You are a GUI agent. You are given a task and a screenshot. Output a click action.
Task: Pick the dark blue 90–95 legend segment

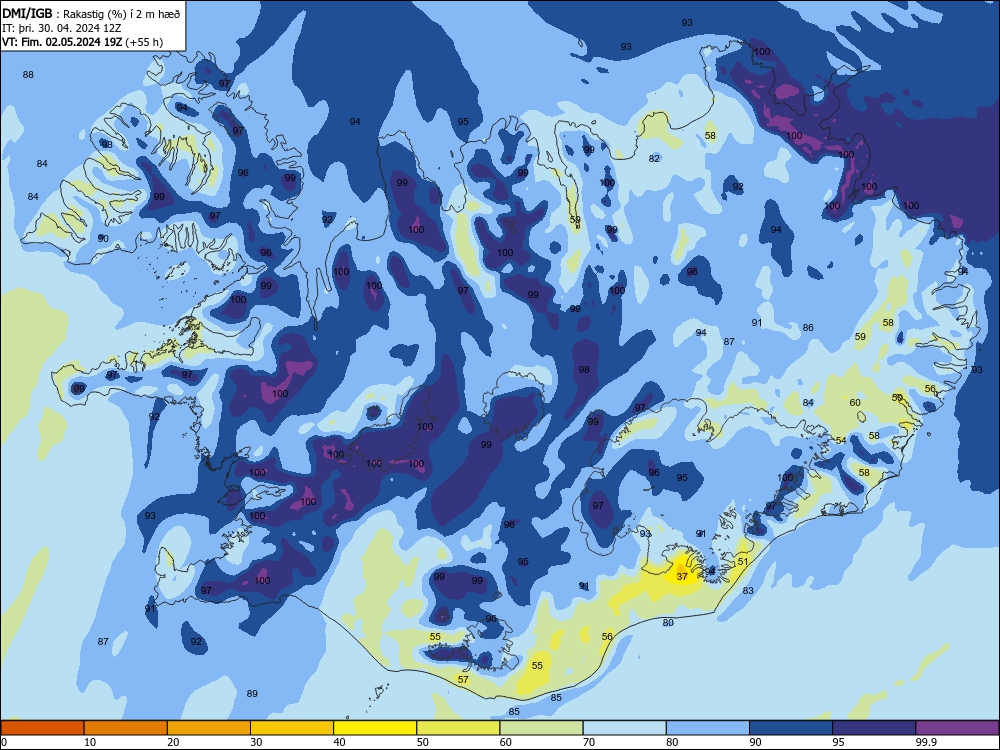coord(791,728)
